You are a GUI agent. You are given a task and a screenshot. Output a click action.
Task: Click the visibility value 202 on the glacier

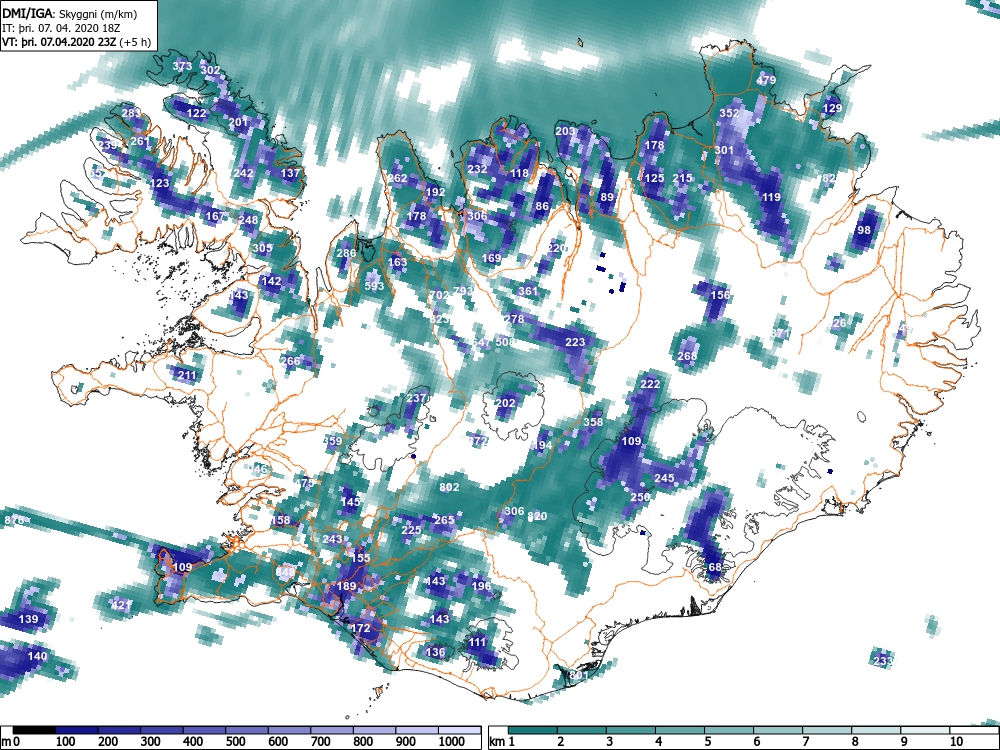(x=505, y=403)
